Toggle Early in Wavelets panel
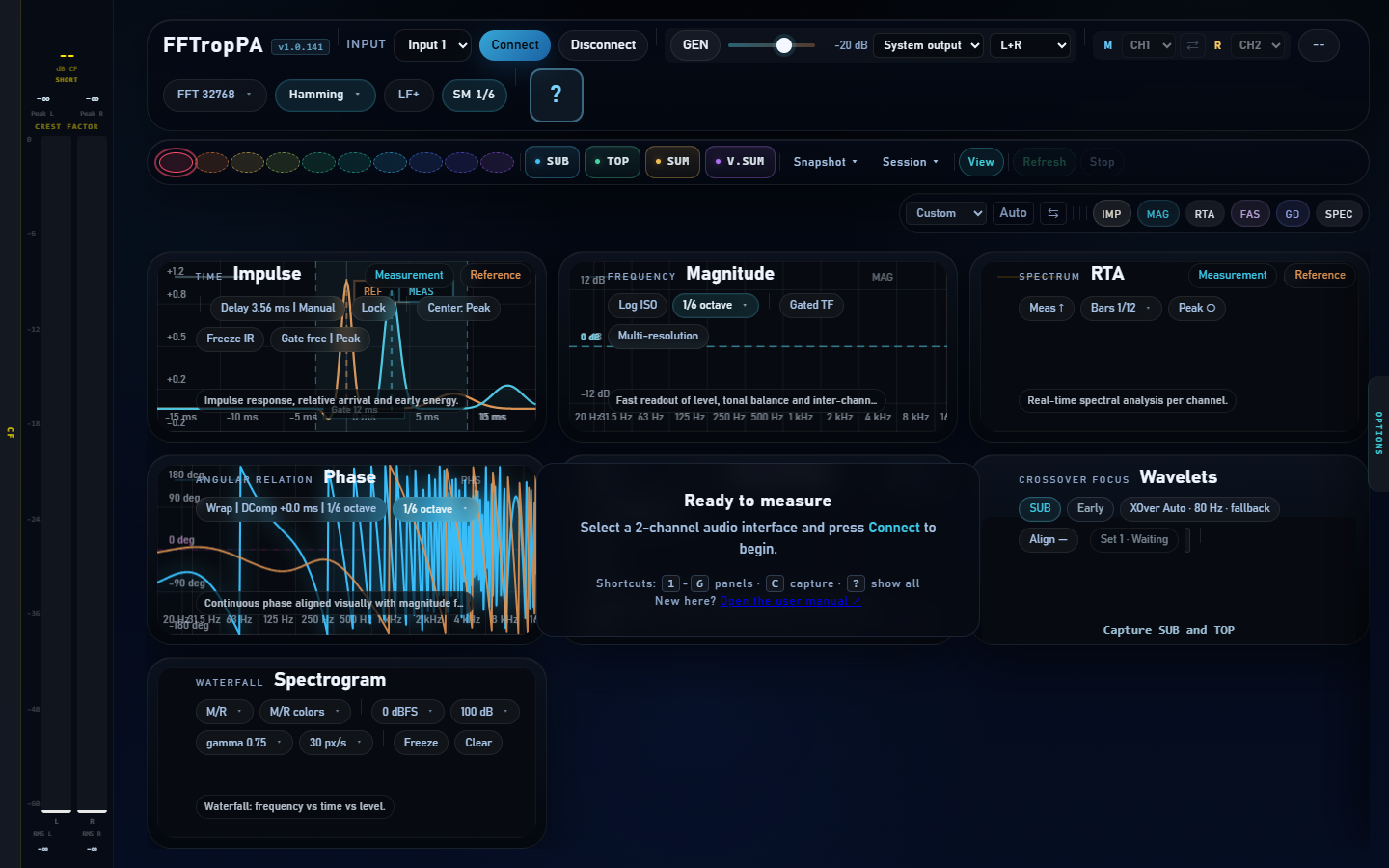 point(1090,508)
